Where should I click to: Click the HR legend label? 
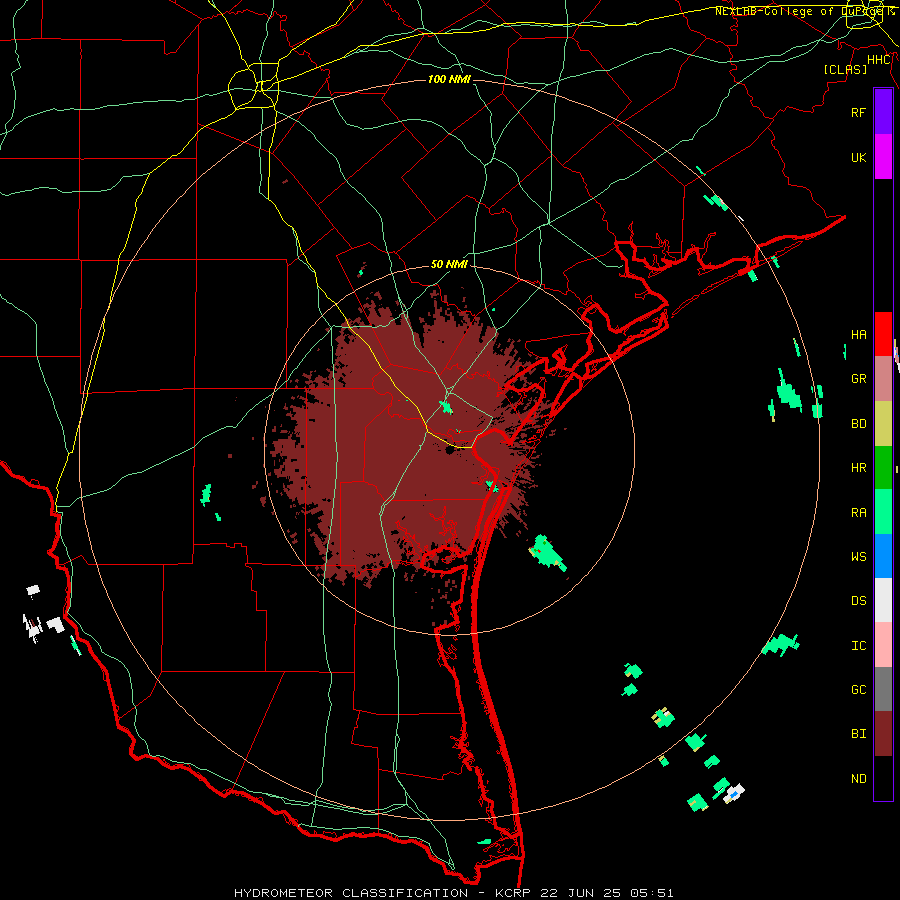coord(858,468)
